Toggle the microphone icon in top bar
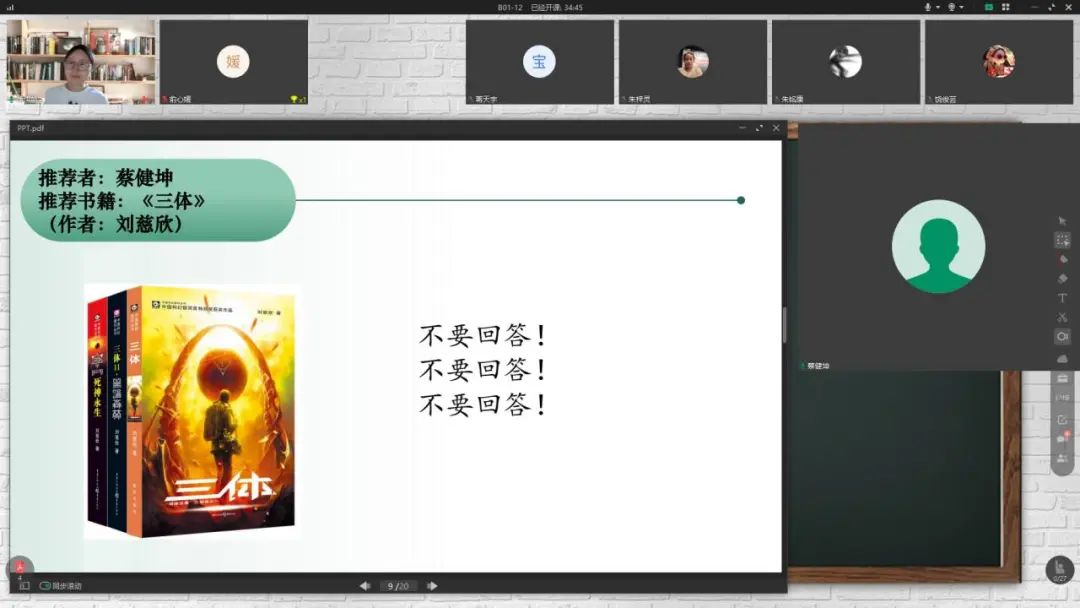 coord(928,7)
